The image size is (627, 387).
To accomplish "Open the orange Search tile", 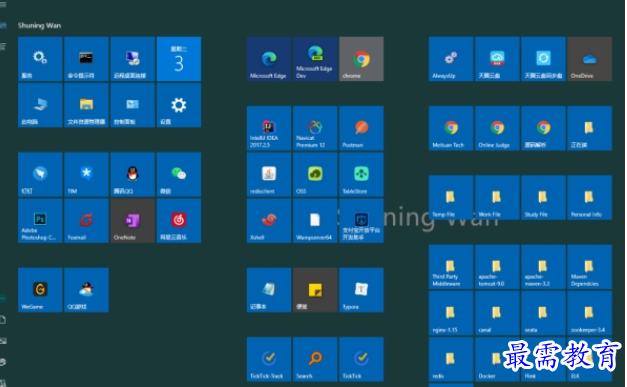I will tap(315, 359).
